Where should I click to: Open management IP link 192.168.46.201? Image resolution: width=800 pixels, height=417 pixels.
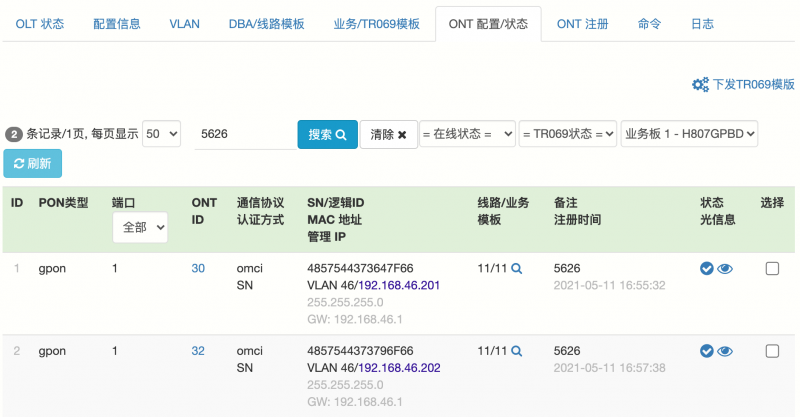pyautogui.click(x=401, y=285)
